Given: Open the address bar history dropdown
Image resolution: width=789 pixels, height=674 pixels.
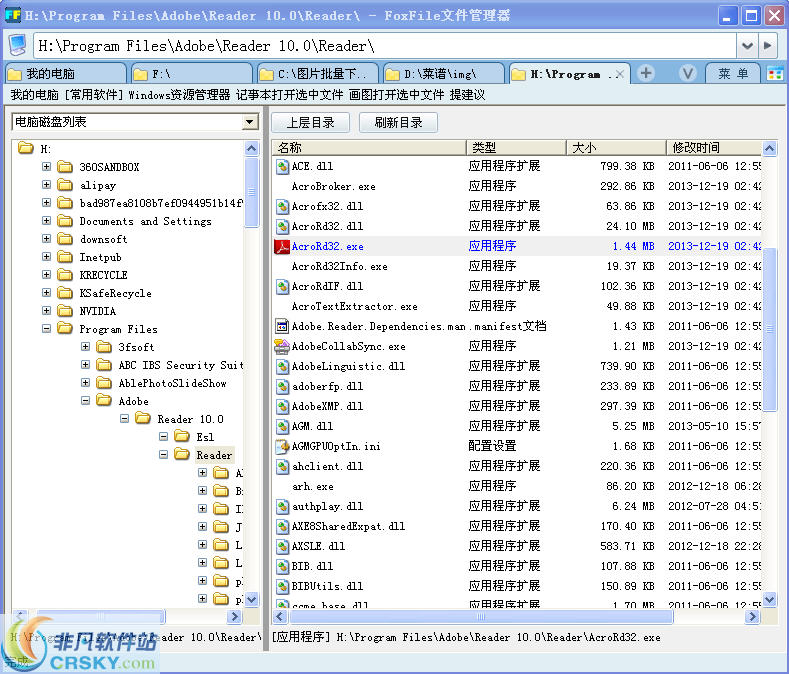Looking at the screenshot, I should click(x=747, y=46).
